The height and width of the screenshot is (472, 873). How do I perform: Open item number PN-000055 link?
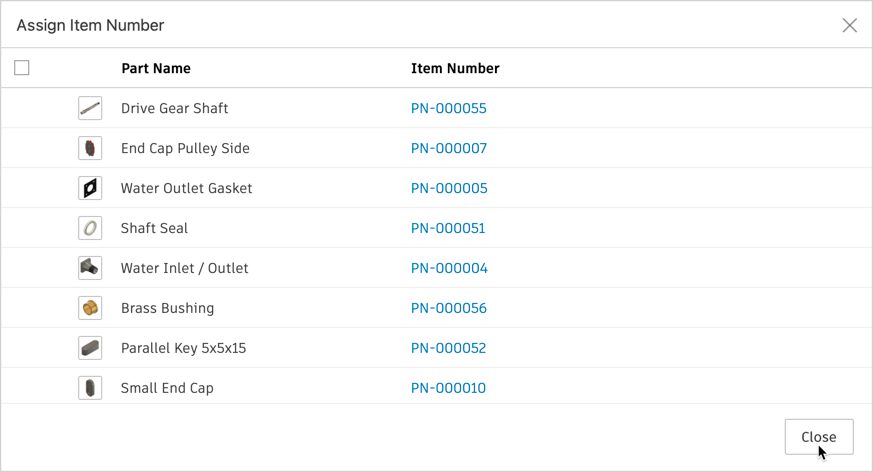tap(449, 108)
